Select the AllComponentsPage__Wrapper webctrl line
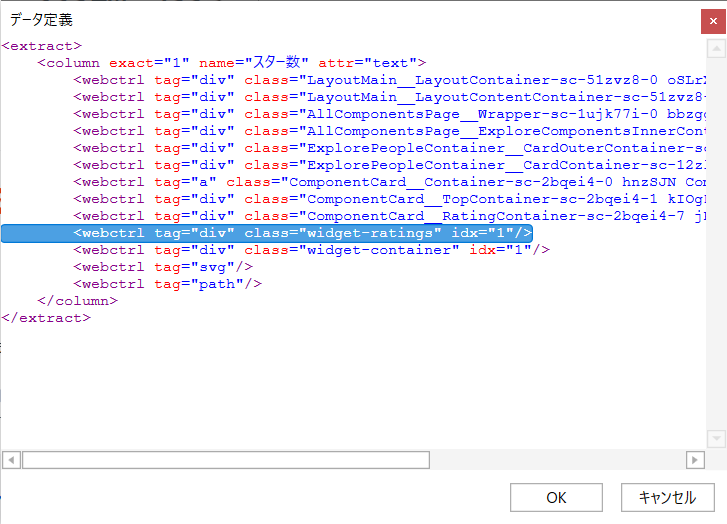This screenshot has width=727, height=524. 389,114
